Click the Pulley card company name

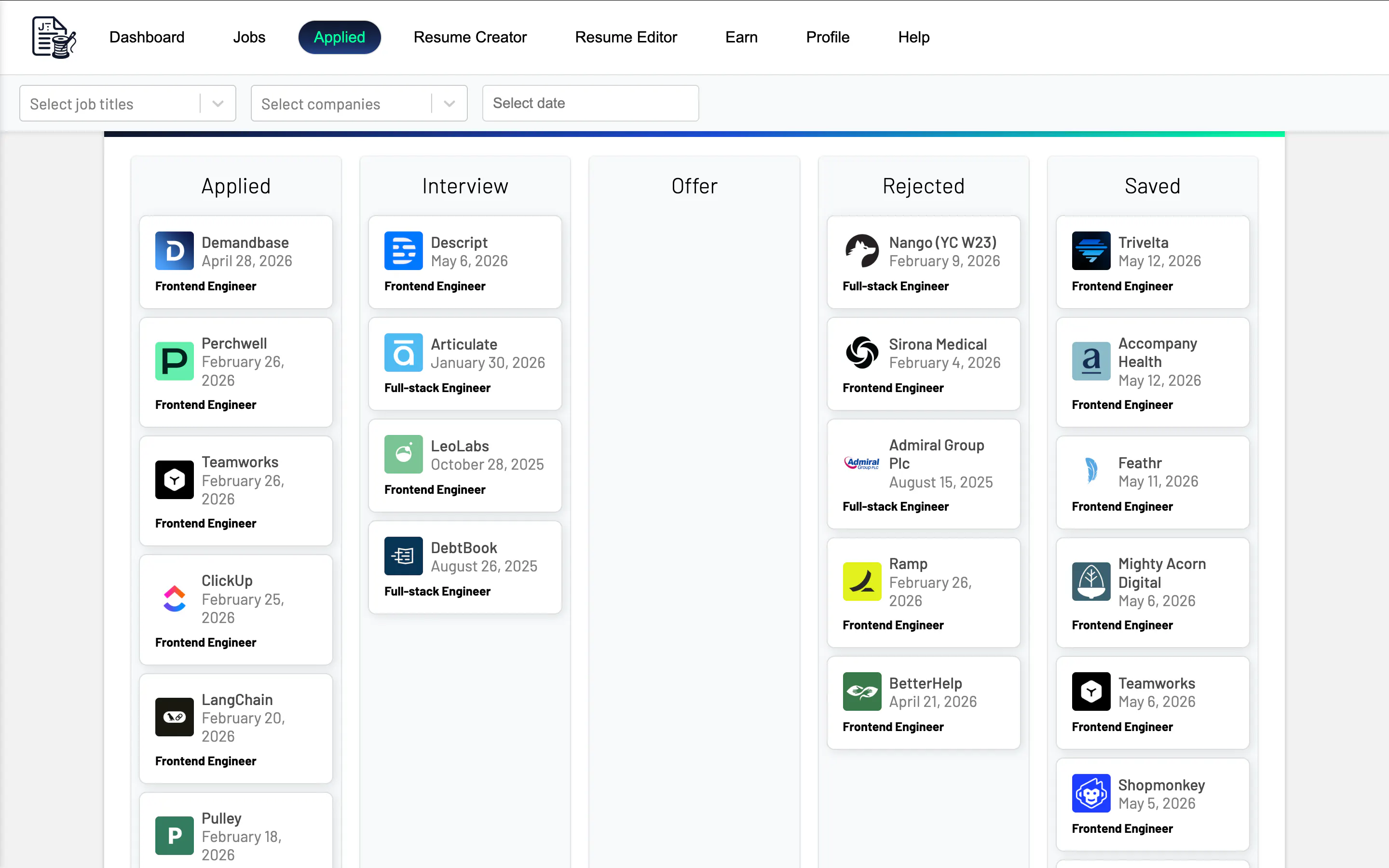click(x=221, y=818)
